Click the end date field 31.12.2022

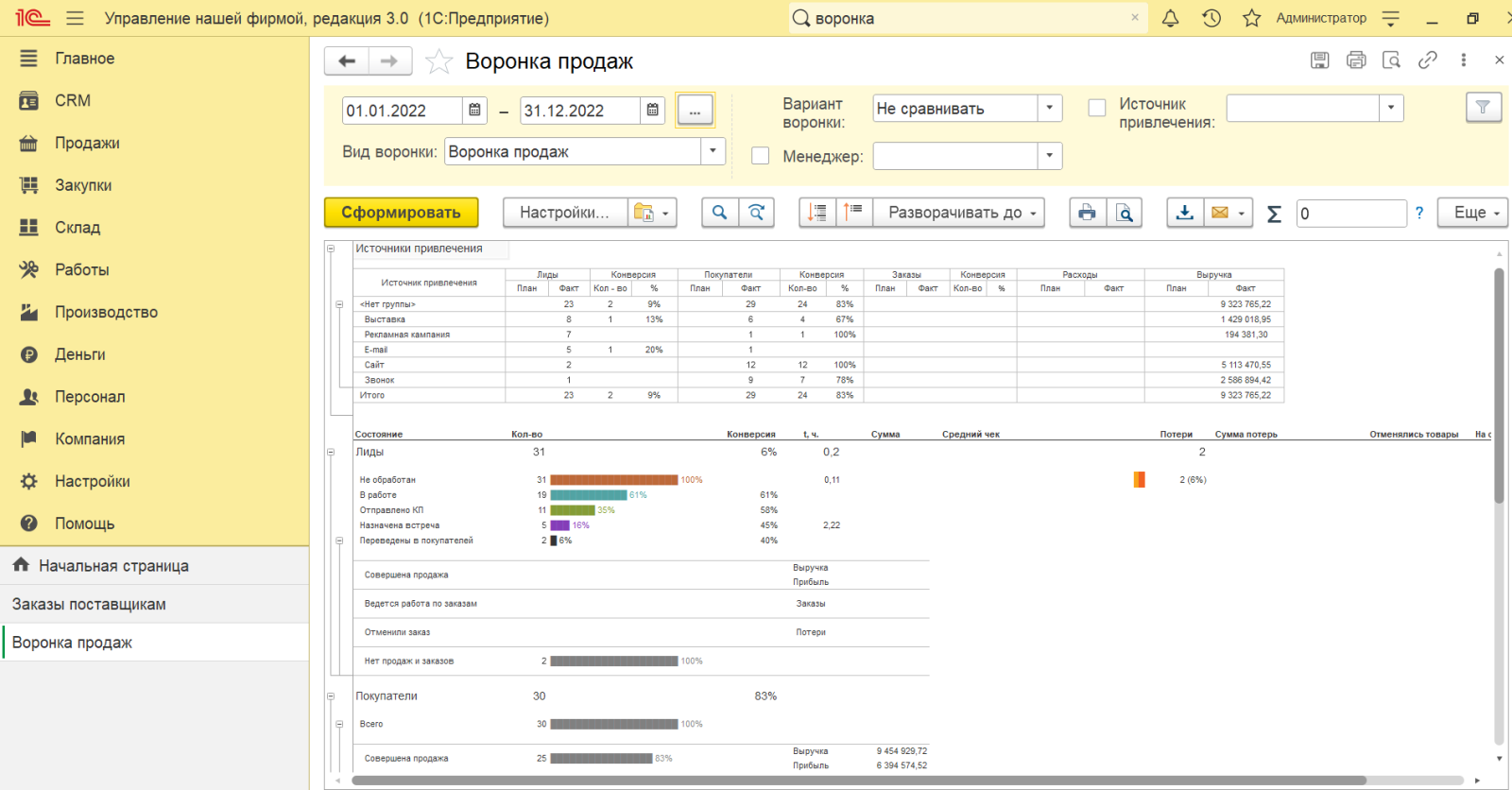point(580,111)
